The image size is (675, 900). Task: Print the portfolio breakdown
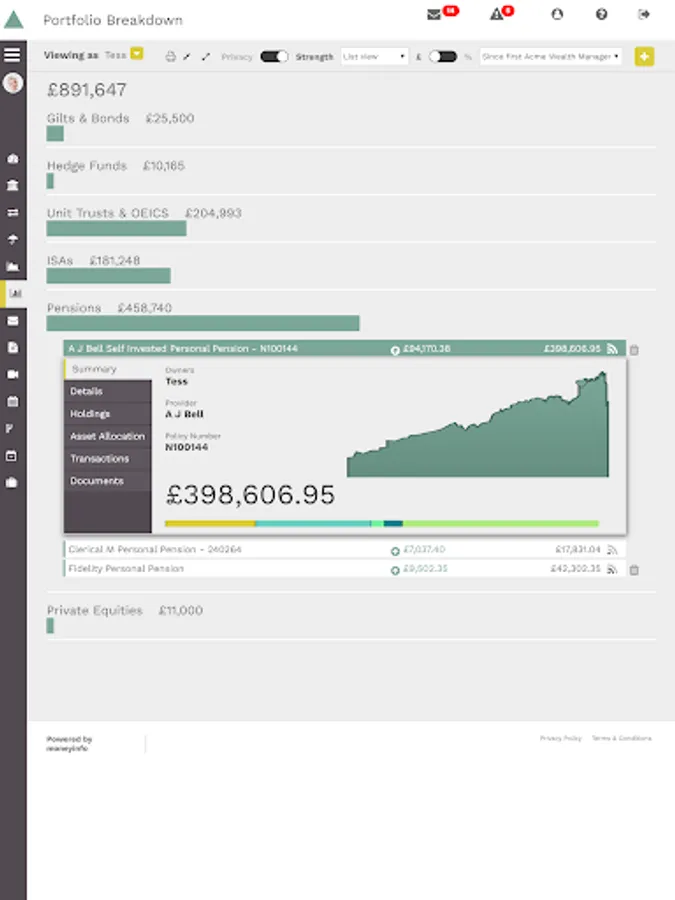click(x=170, y=57)
